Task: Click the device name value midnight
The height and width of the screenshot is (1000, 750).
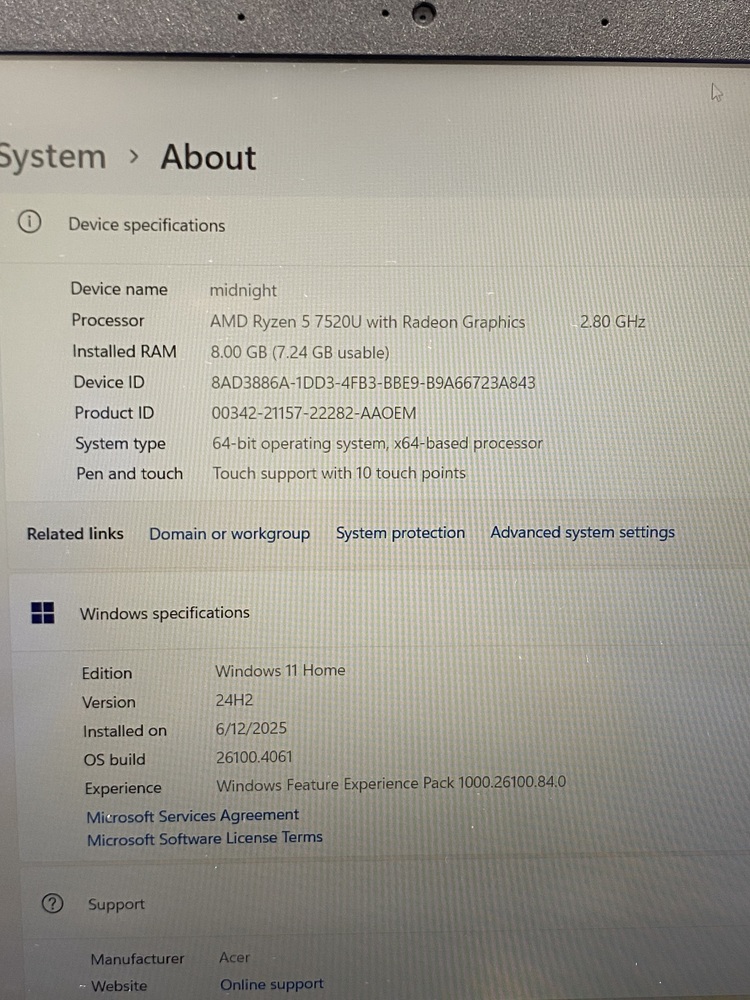Action: point(243,291)
